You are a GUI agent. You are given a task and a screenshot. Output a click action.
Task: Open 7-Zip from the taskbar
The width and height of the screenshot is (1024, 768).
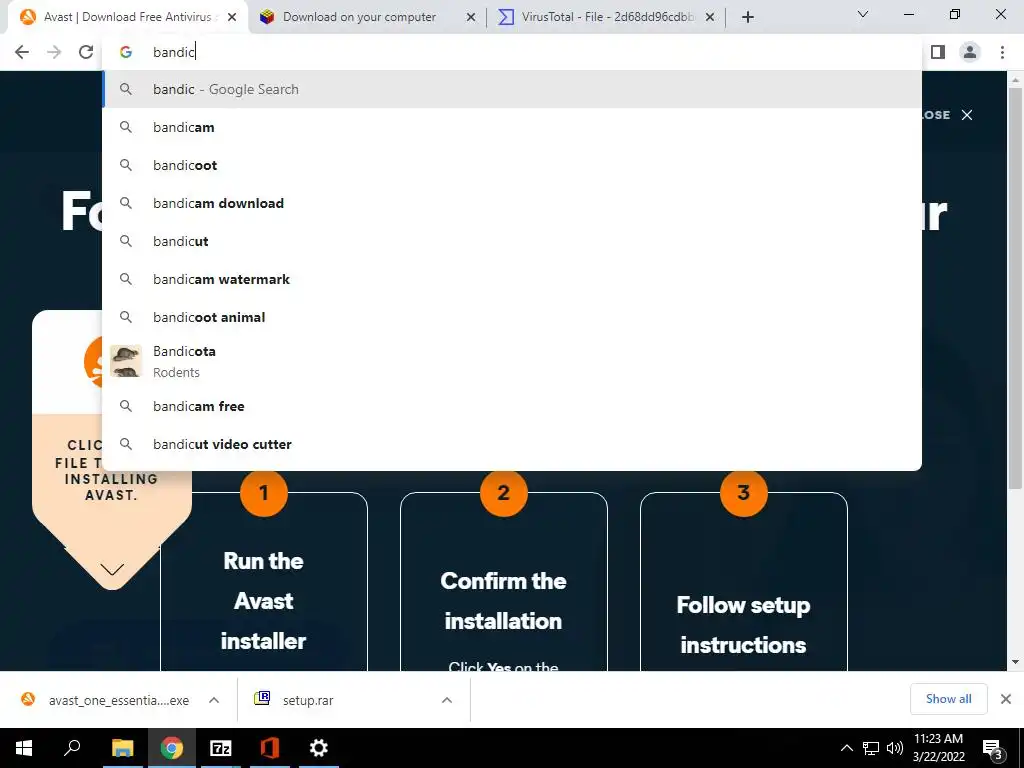(221, 748)
